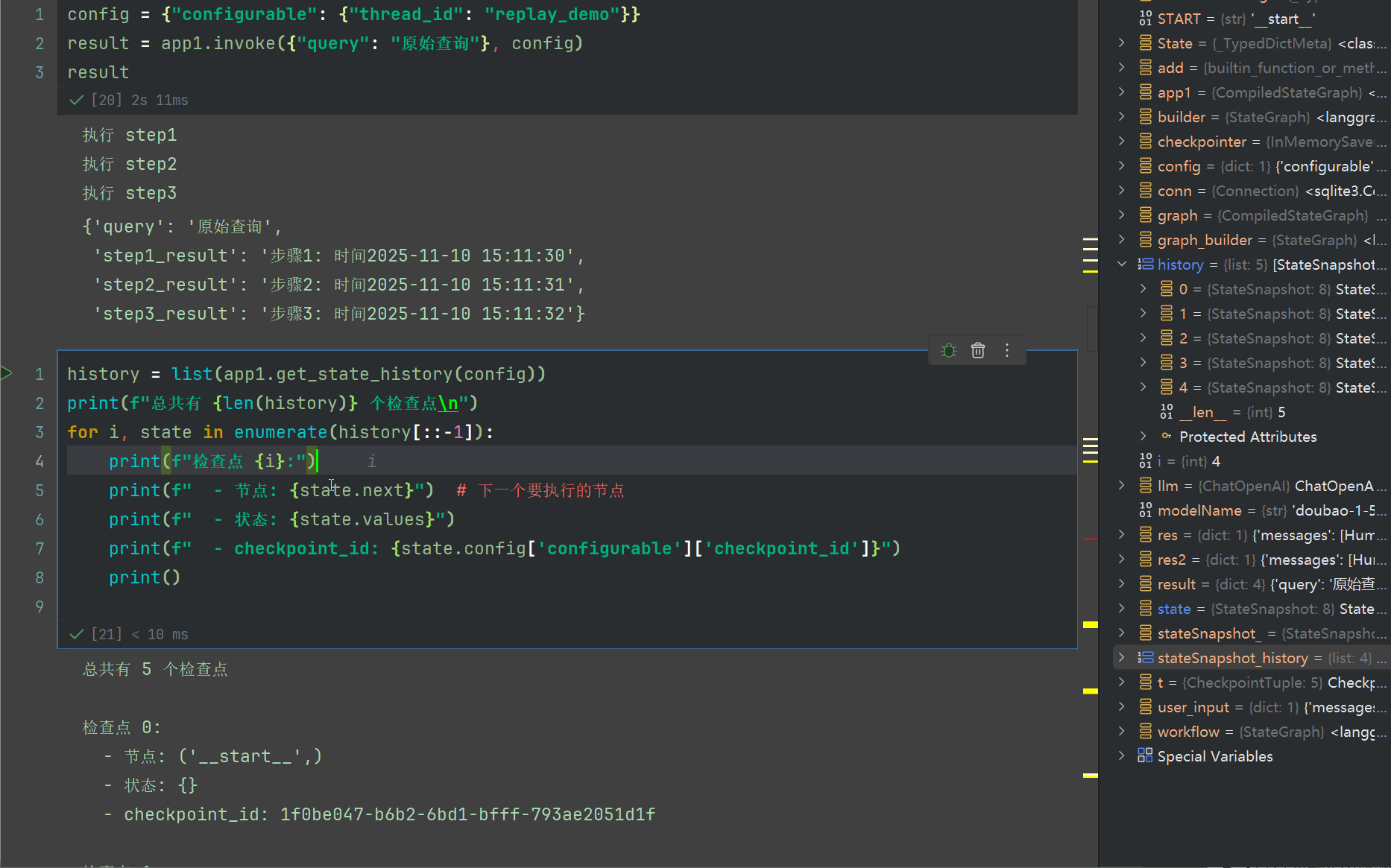Click the editor vertical scrollbar
The image size is (1391, 868).
click(x=1093, y=328)
